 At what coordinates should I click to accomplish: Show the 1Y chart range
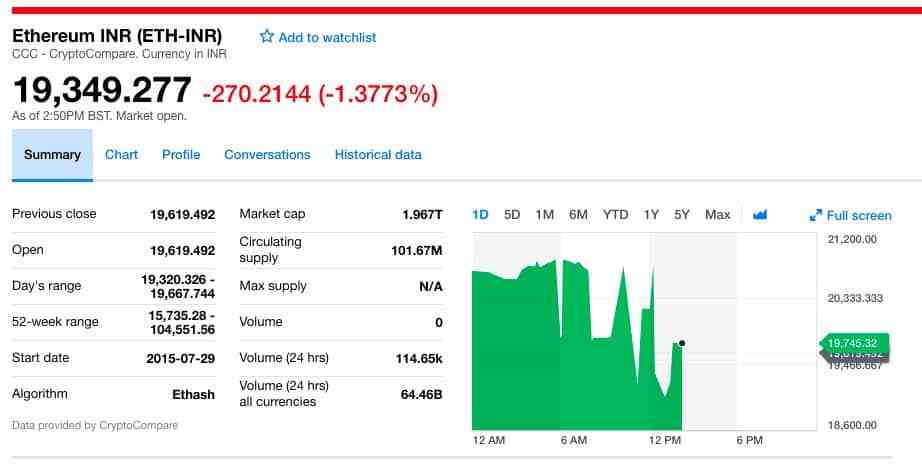(x=651, y=215)
